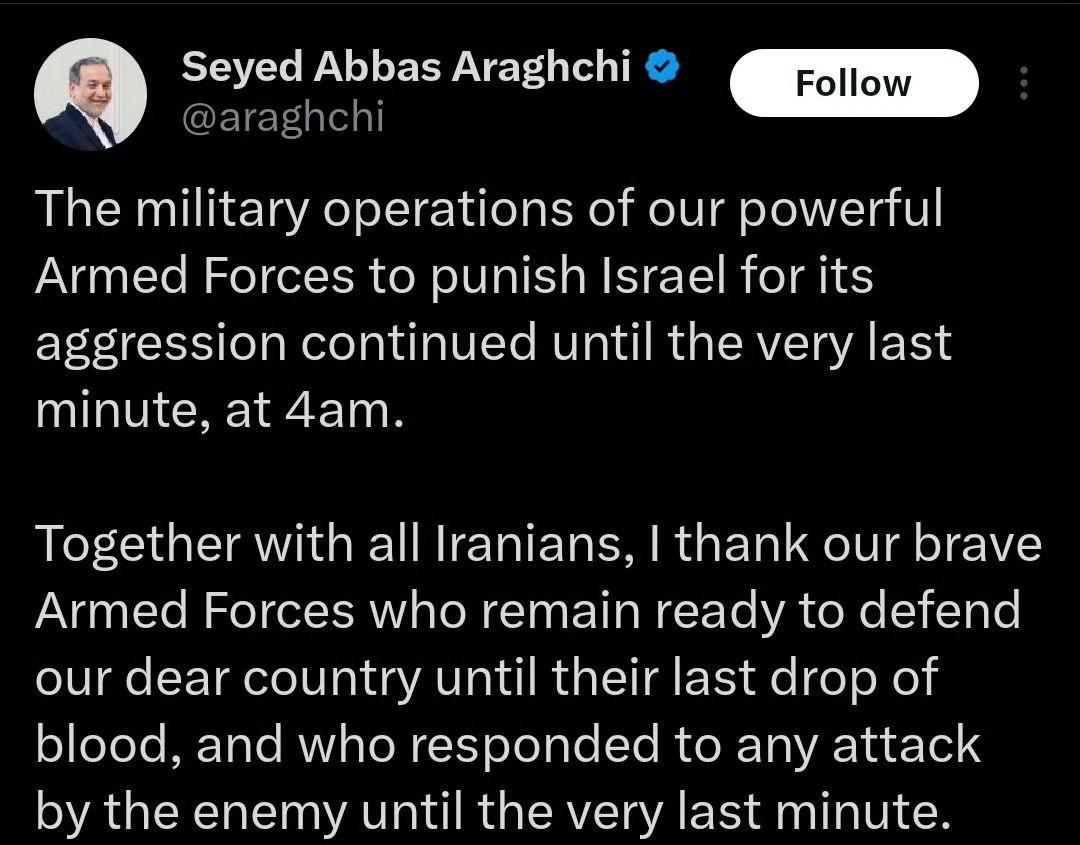This screenshot has width=1080, height=845.
Task: Click the word 'powerful' in the first line
Action: click(x=841, y=209)
